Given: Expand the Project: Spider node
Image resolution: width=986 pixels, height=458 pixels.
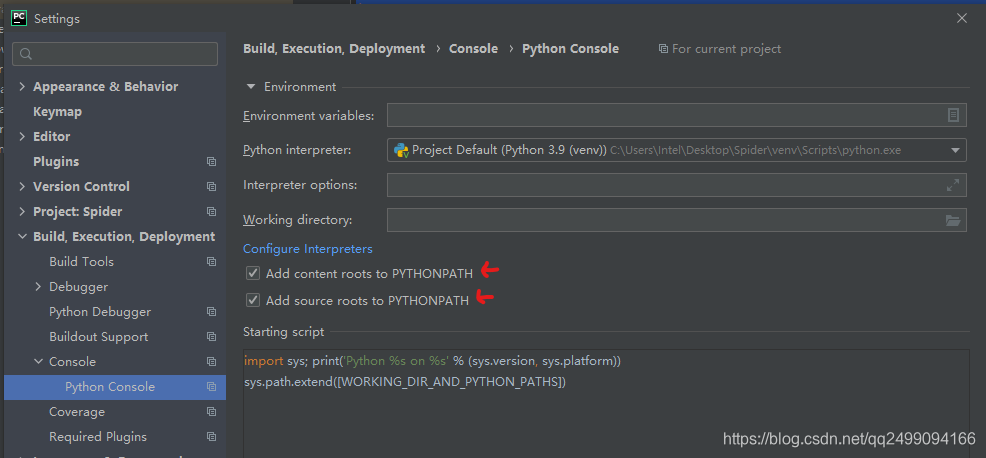Looking at the screenshot, I should pyautogui.click(x=22, y=211).
